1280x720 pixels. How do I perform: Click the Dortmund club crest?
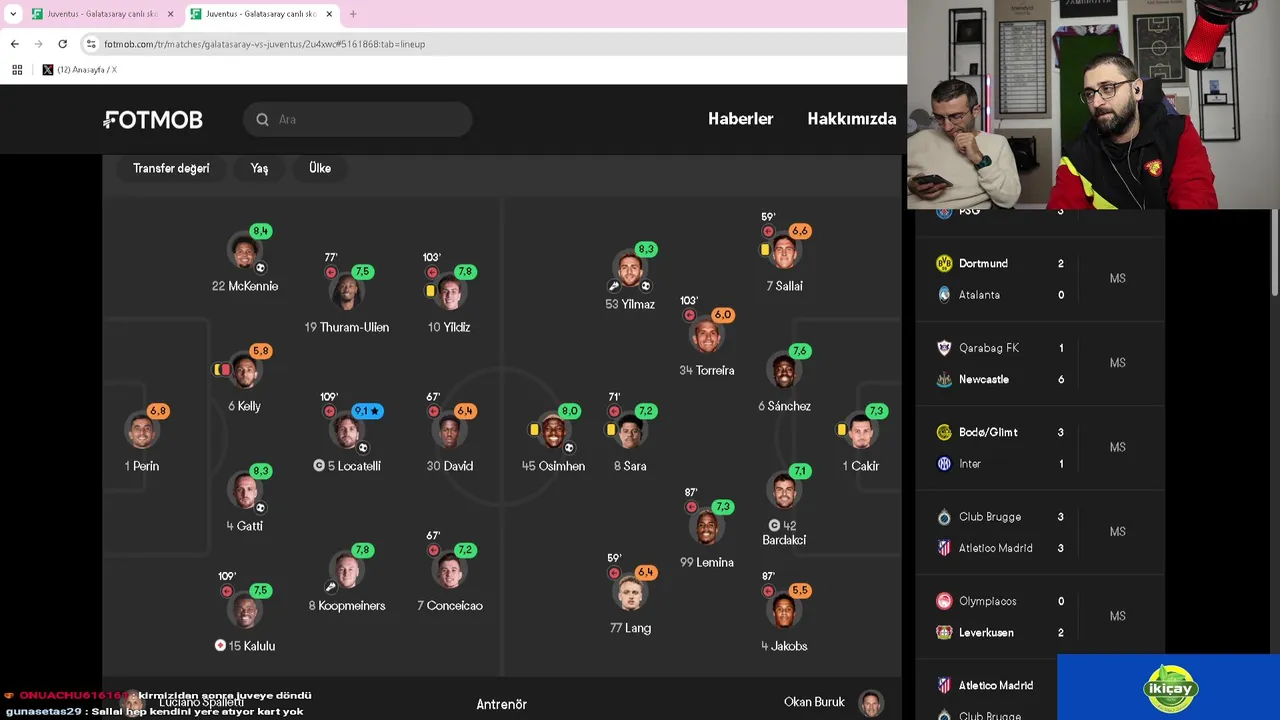944,263
